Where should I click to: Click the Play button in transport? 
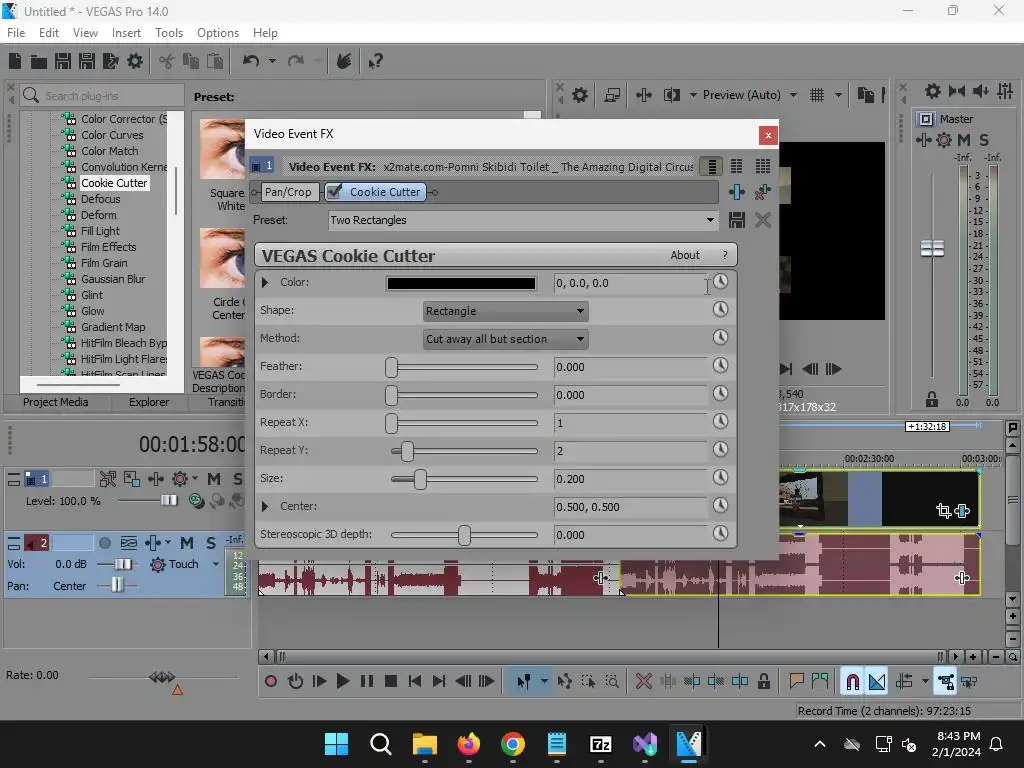342,682
